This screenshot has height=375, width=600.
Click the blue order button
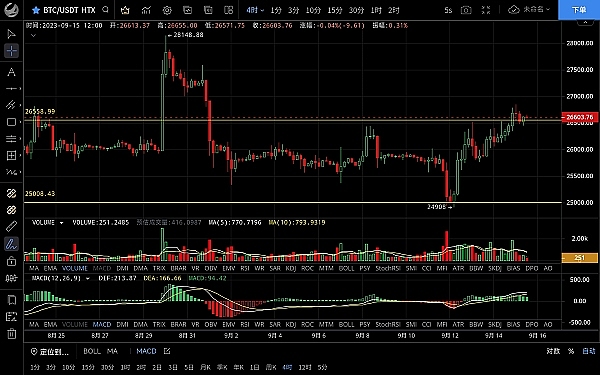(579, 10)
